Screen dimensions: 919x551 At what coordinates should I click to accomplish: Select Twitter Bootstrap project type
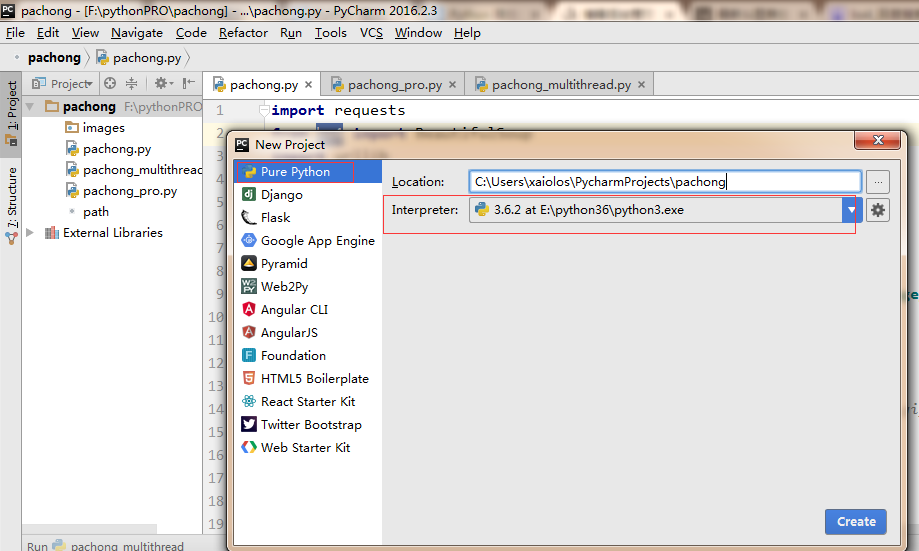(x=308, y=424)
